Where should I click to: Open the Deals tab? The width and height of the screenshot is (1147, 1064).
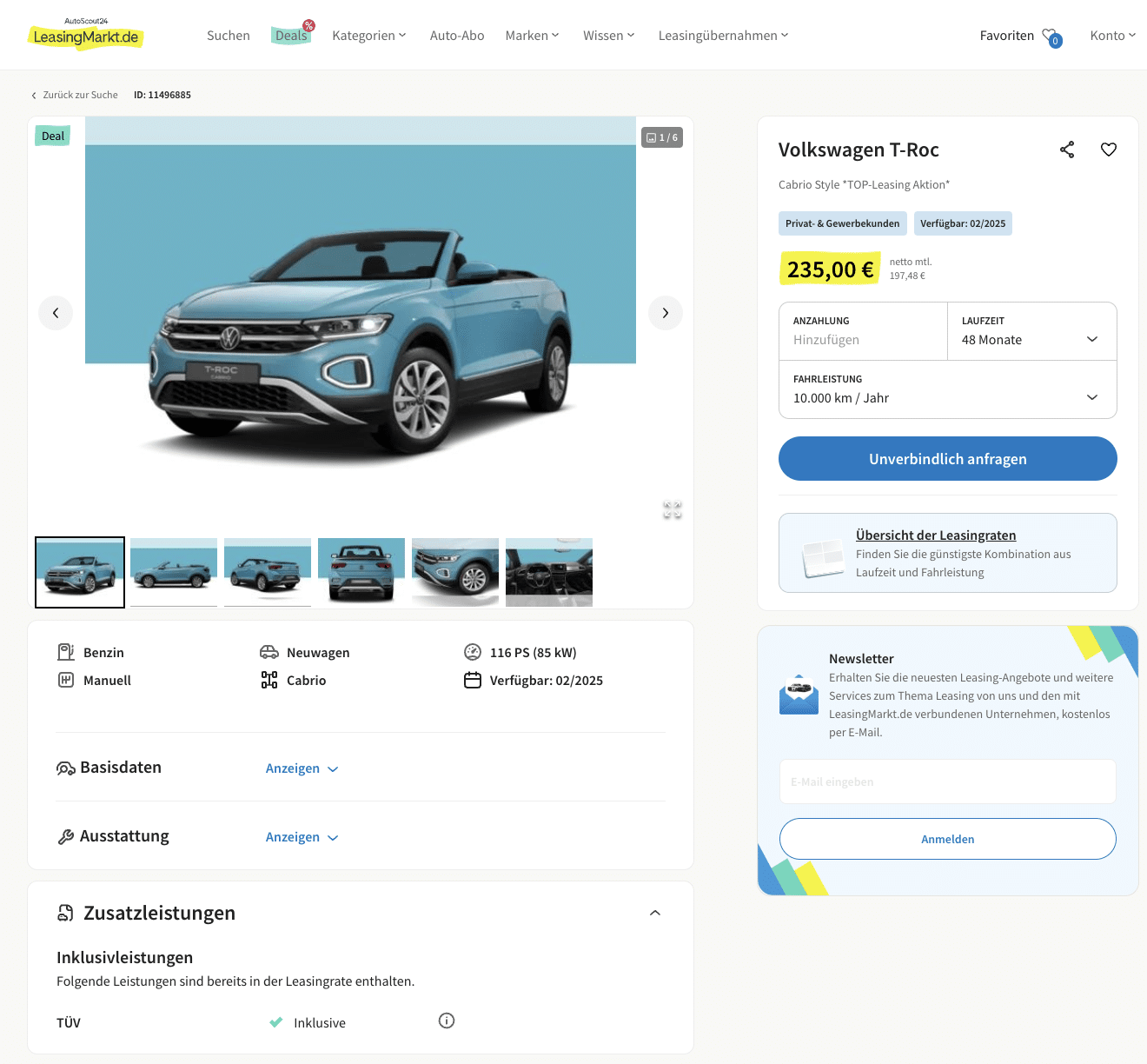pyautogui.click(x=291, y=36)
